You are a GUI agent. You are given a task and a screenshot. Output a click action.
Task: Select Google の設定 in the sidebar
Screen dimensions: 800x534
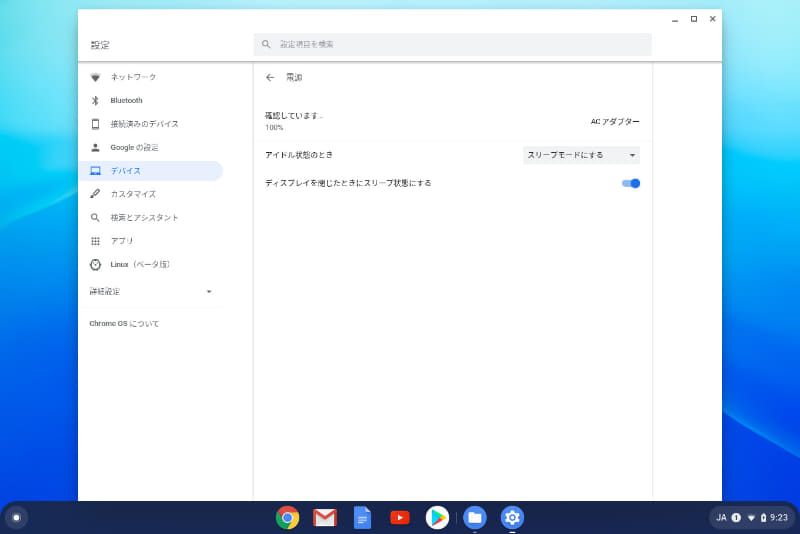tap(151, 147)
